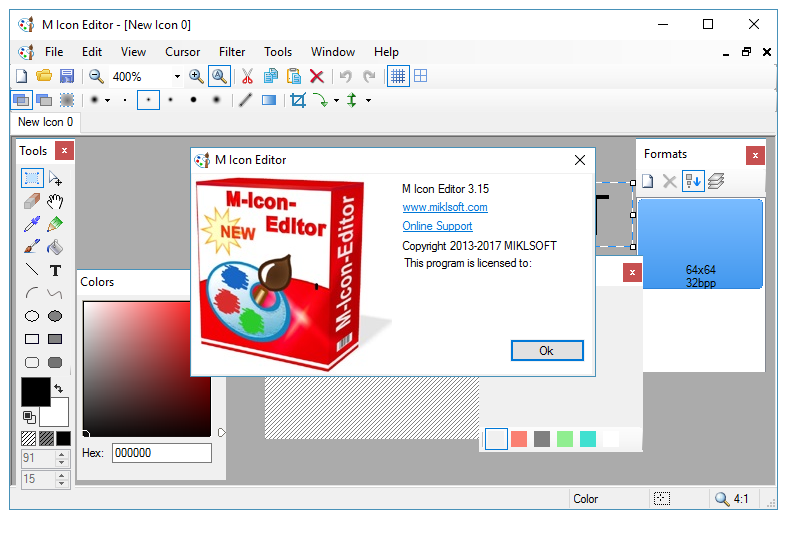Select the rectangular selection tool

click(32, 178)
